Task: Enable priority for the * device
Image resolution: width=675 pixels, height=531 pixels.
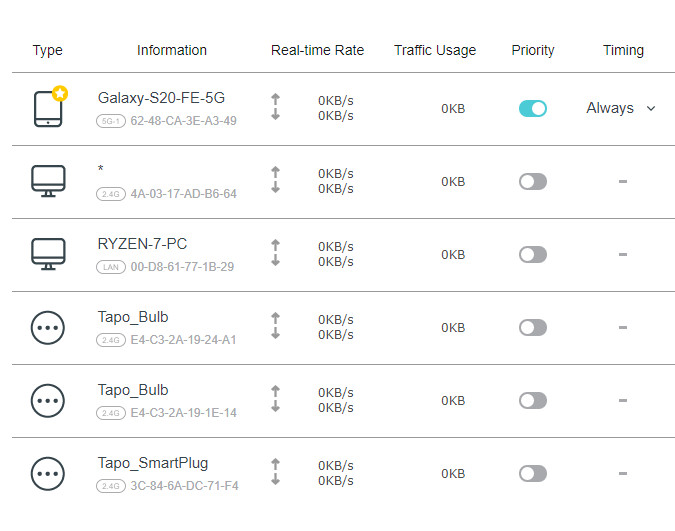Action: pyautogui.click(x=533, y=181)
